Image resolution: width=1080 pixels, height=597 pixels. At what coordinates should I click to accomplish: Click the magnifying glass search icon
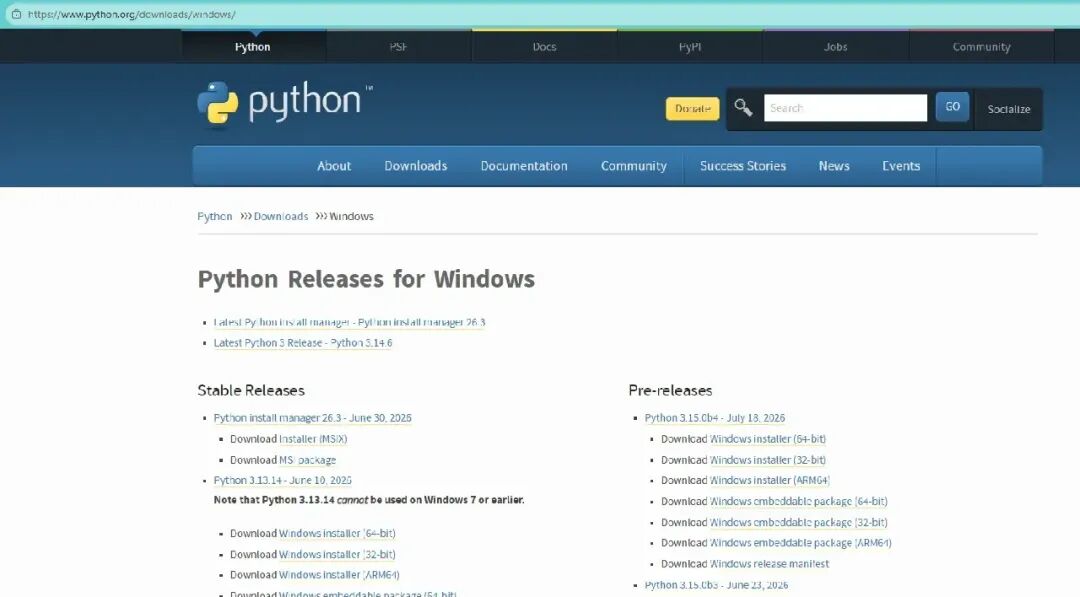743,107
